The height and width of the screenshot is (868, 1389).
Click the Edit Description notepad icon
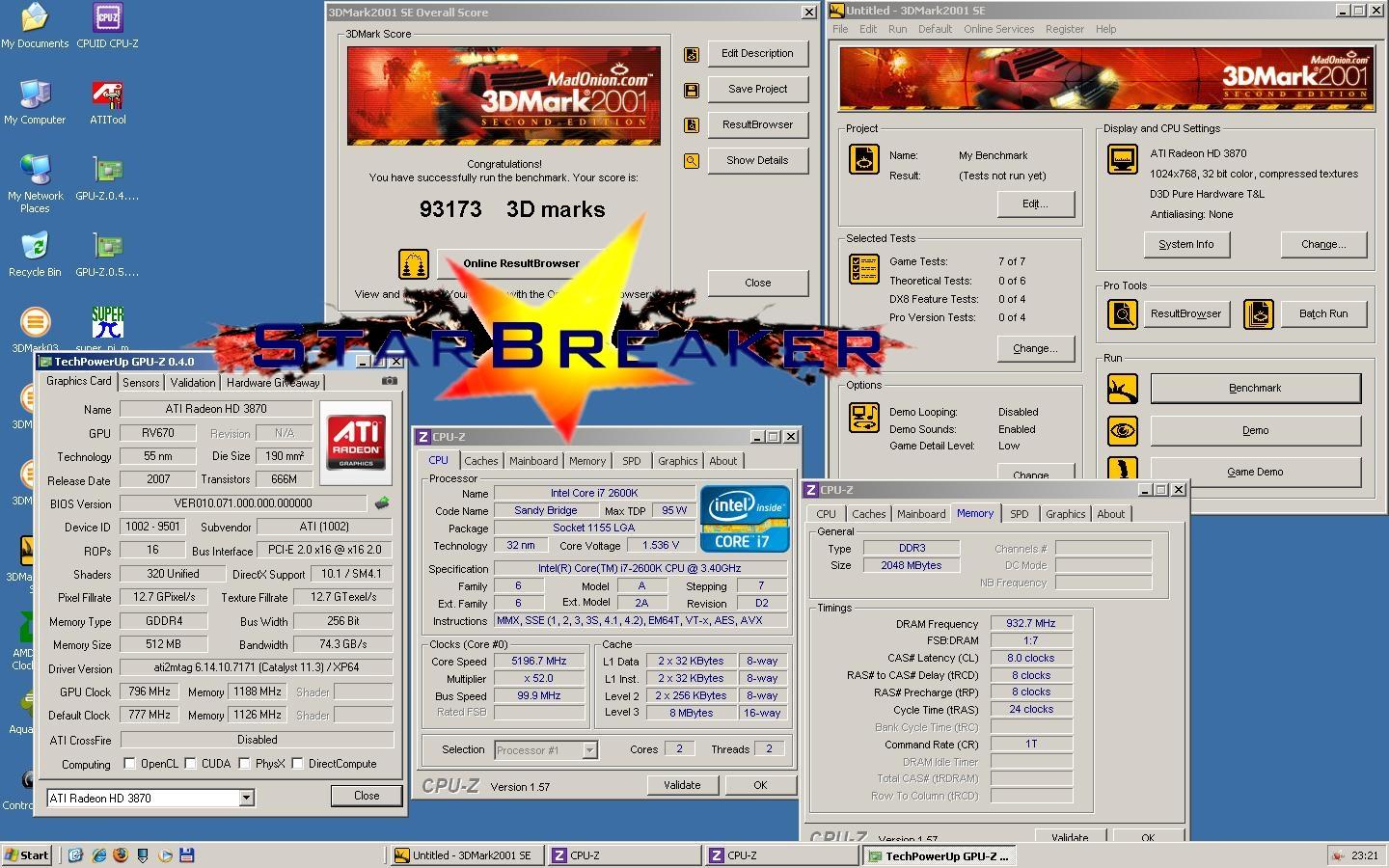(692, 55)
